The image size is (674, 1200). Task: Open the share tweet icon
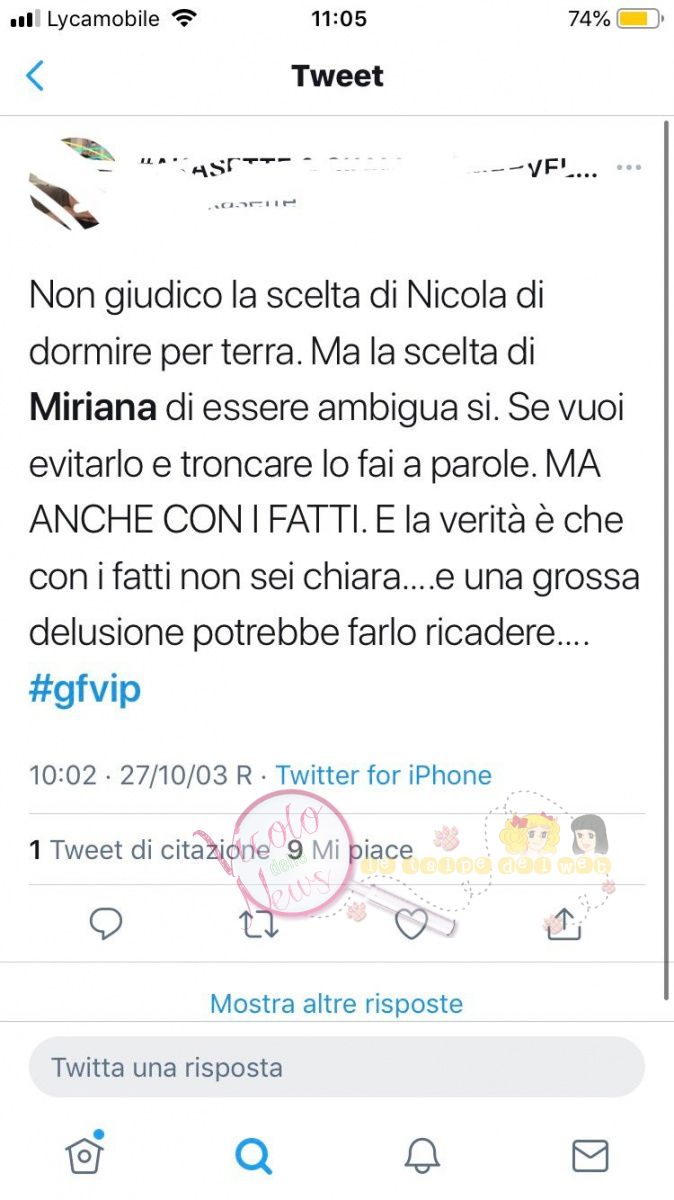564,923
